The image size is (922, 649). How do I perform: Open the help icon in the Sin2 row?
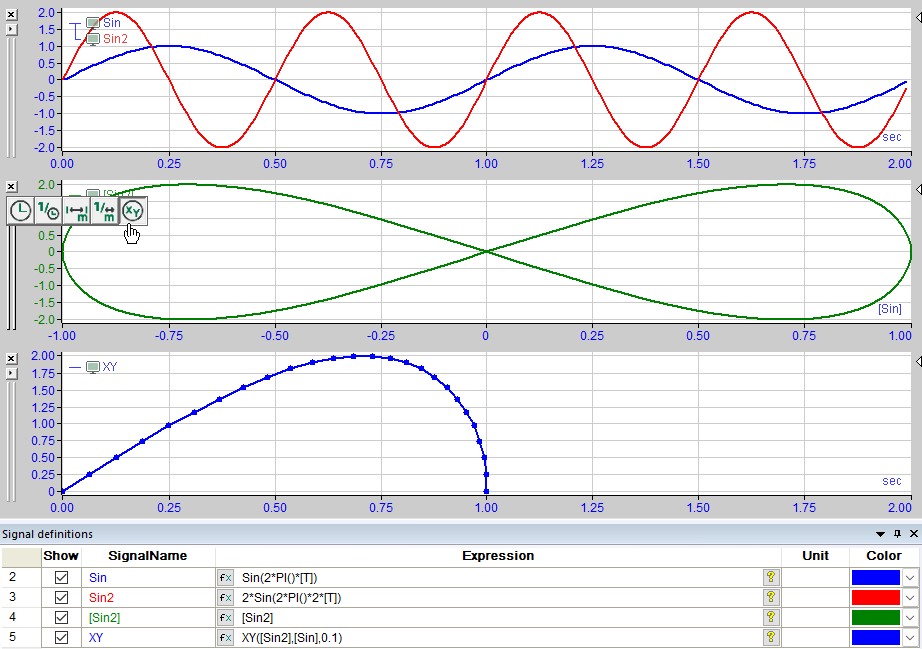point(771,597)
